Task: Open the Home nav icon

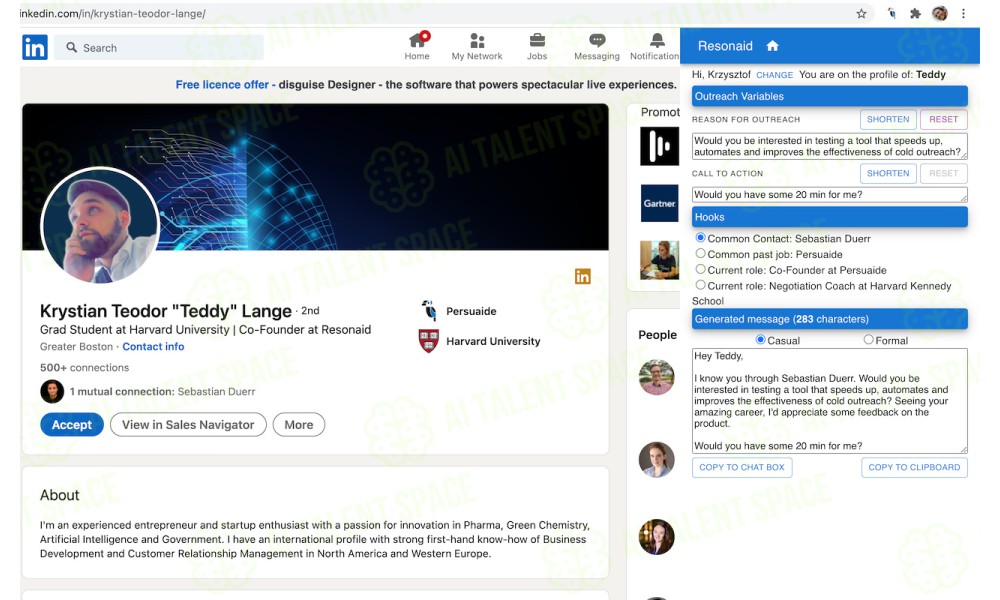Action: pyautogui.click(x=418, y=40)
